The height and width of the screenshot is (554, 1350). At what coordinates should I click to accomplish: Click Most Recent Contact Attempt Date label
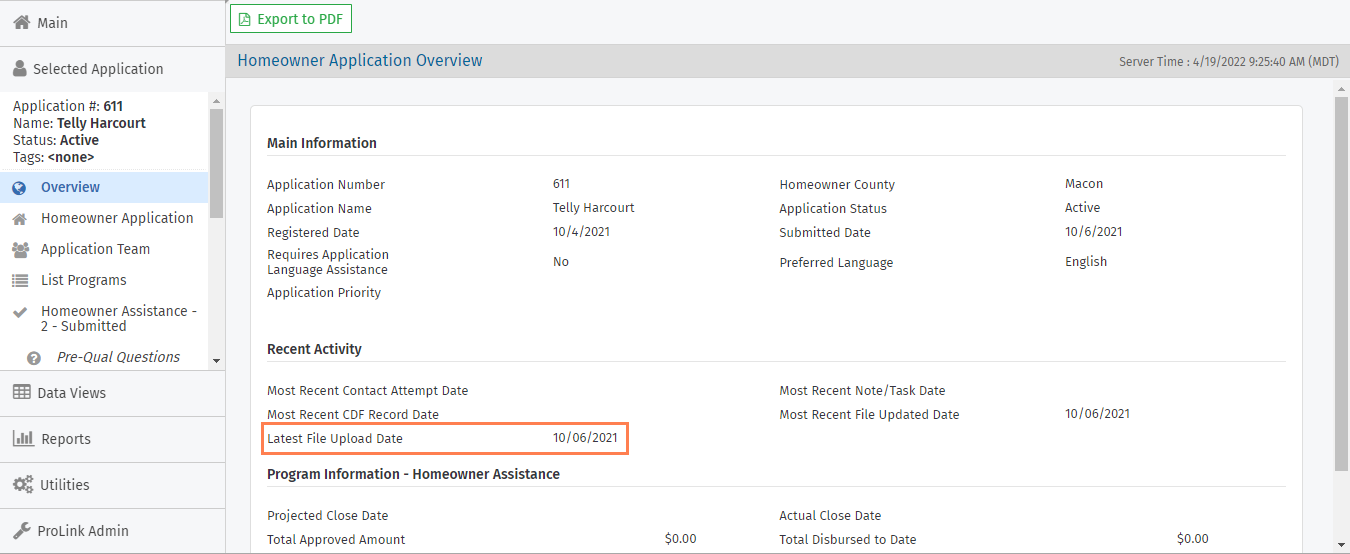(367, 391)
